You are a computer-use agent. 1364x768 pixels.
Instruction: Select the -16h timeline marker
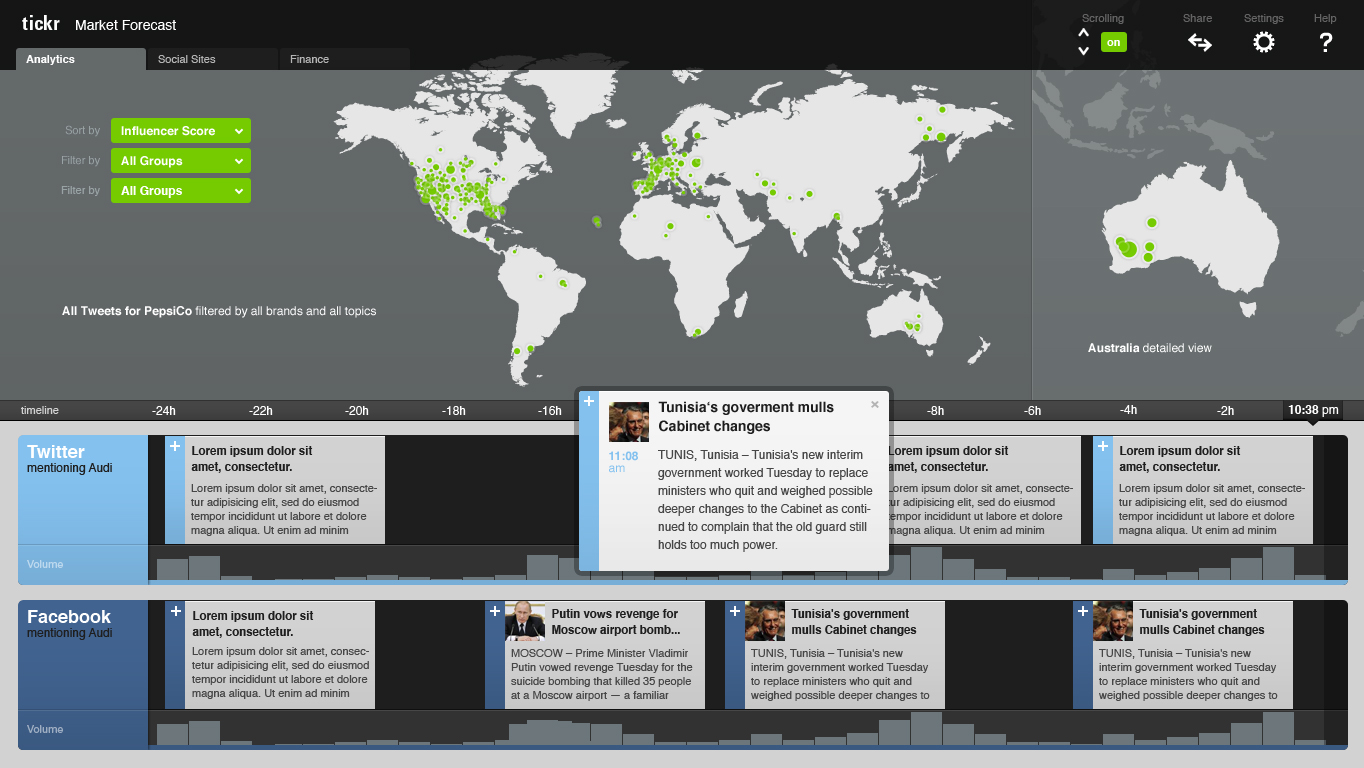[x=550, y=411]
